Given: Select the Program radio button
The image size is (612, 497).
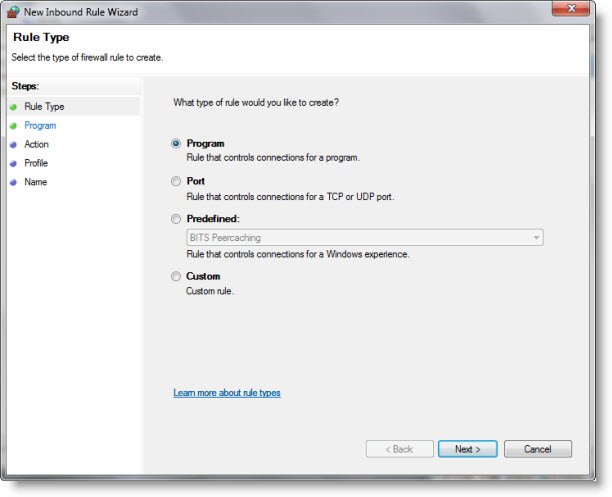Looking at the screenshot, I should (176, 144).
